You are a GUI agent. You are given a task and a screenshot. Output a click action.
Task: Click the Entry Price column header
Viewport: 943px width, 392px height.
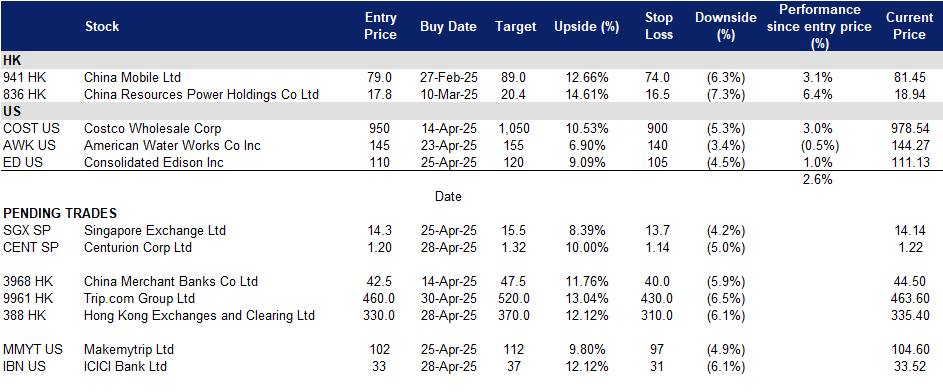[381, 26]
